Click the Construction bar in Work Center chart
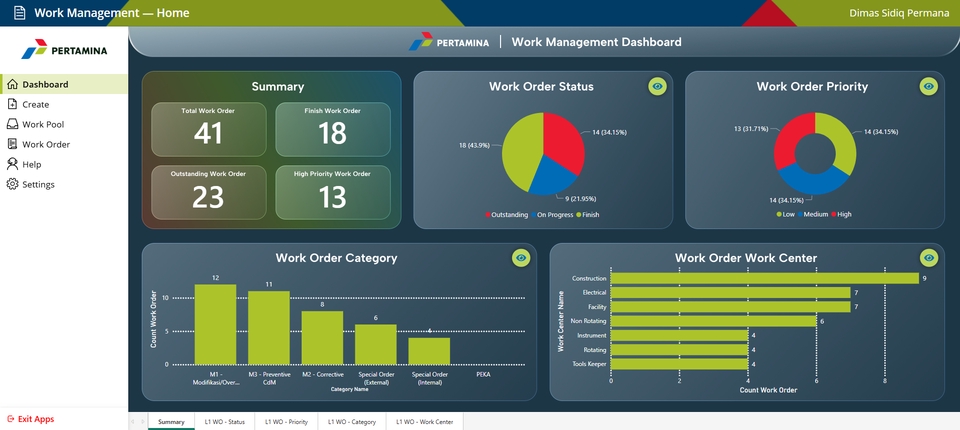Image resolution: width=960 pixels, height=430 pixels. (x=764, y=278)
